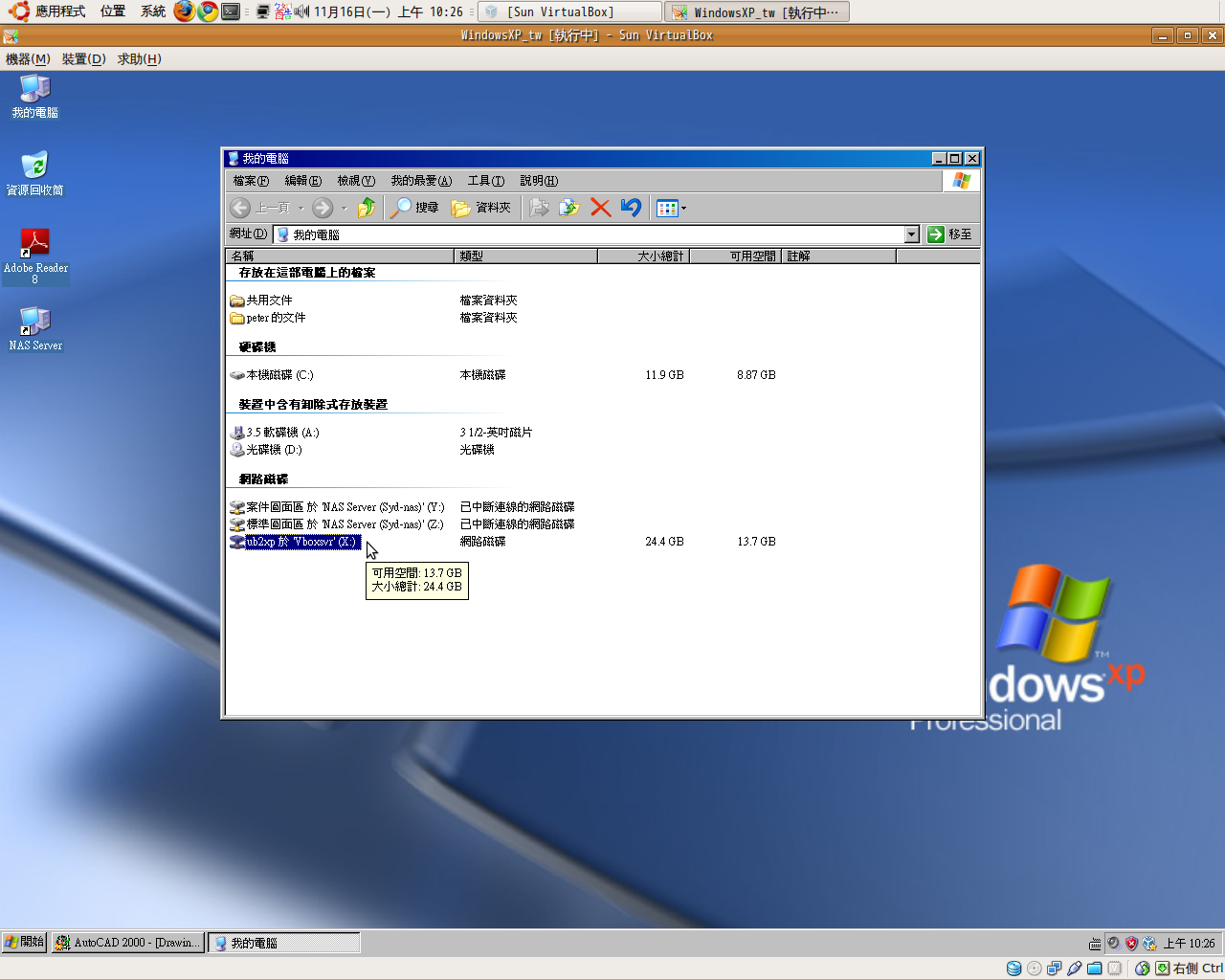This screenshot has height=980, width=1225.
Task: Open Ubuntu 系統 menu
Action: (x=153, y=11)
